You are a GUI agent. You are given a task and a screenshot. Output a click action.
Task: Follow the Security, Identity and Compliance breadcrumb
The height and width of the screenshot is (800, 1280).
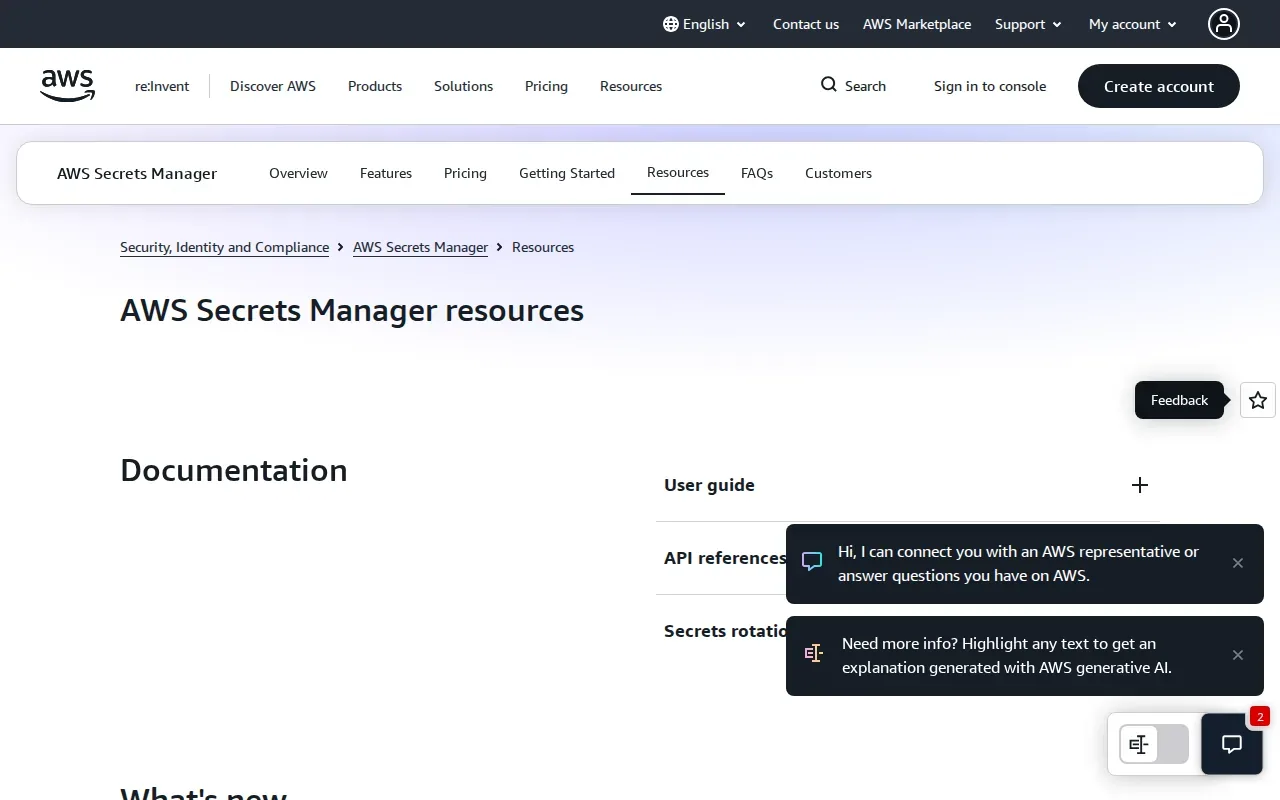coord(224,247)
